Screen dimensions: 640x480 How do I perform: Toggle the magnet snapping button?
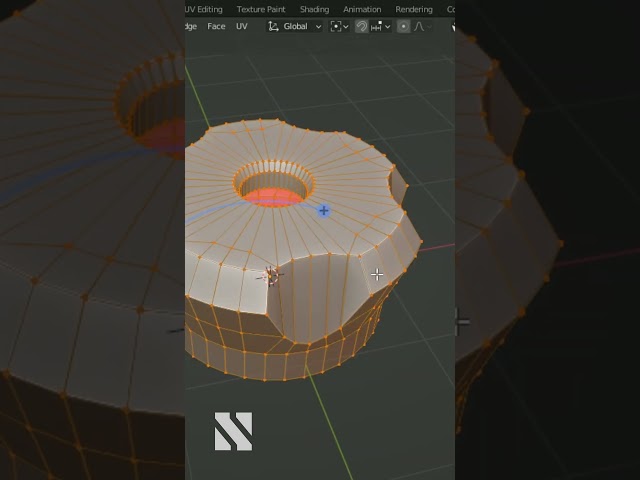[361, 27]
